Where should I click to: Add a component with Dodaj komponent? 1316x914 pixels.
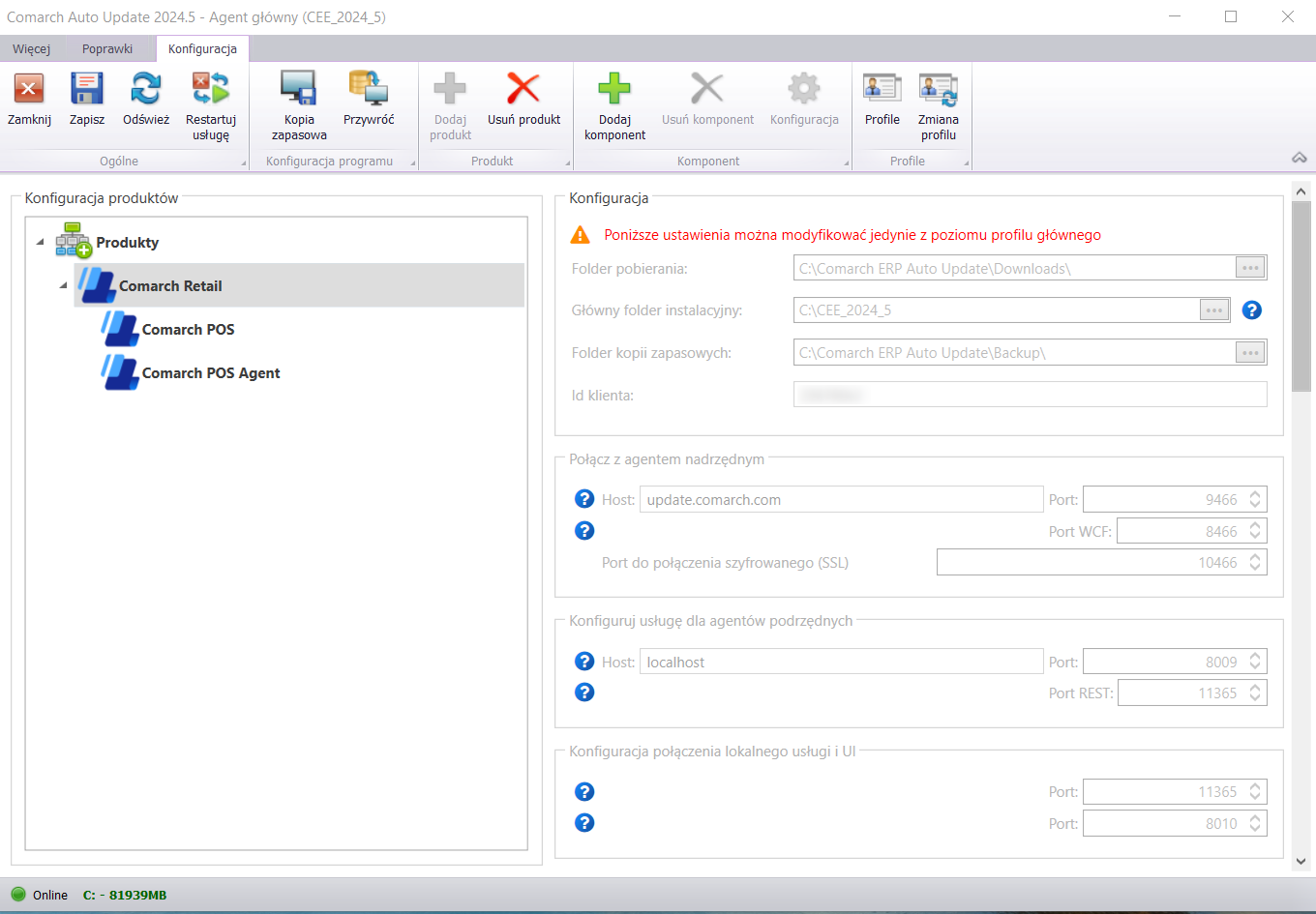coord(614,89)
